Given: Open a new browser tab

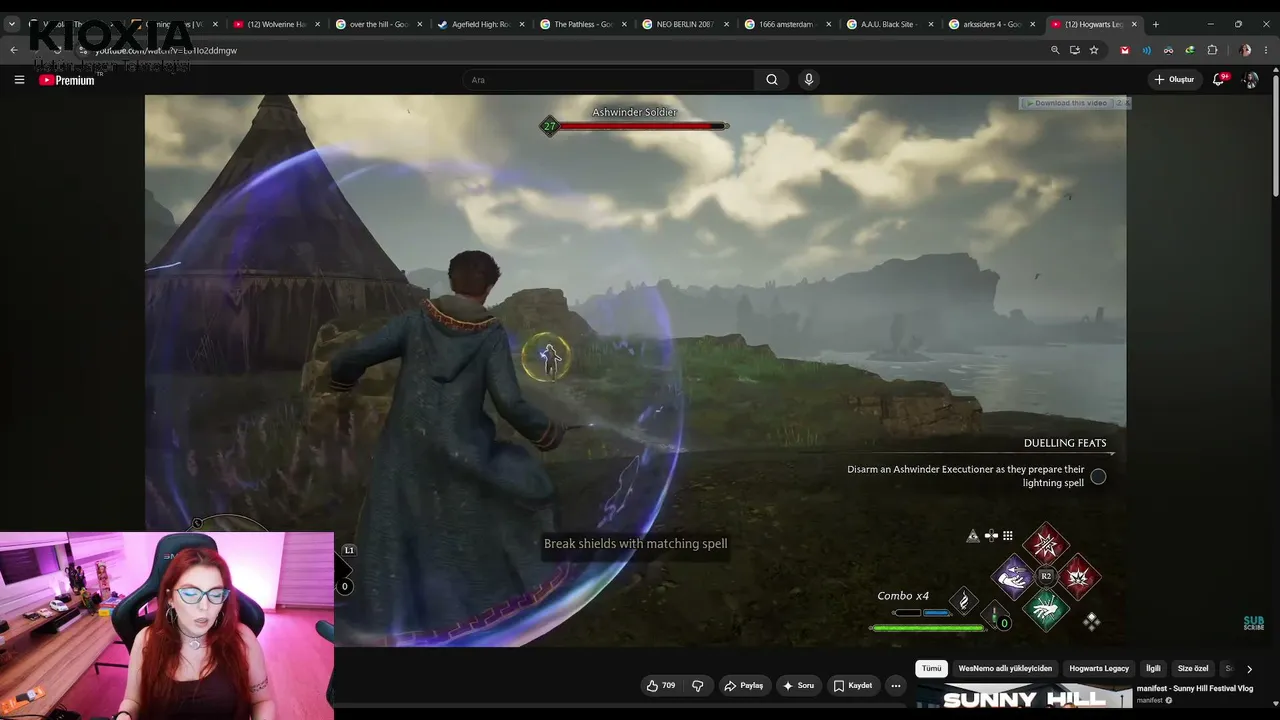Looking at the screenshot, I should 1156,24.
